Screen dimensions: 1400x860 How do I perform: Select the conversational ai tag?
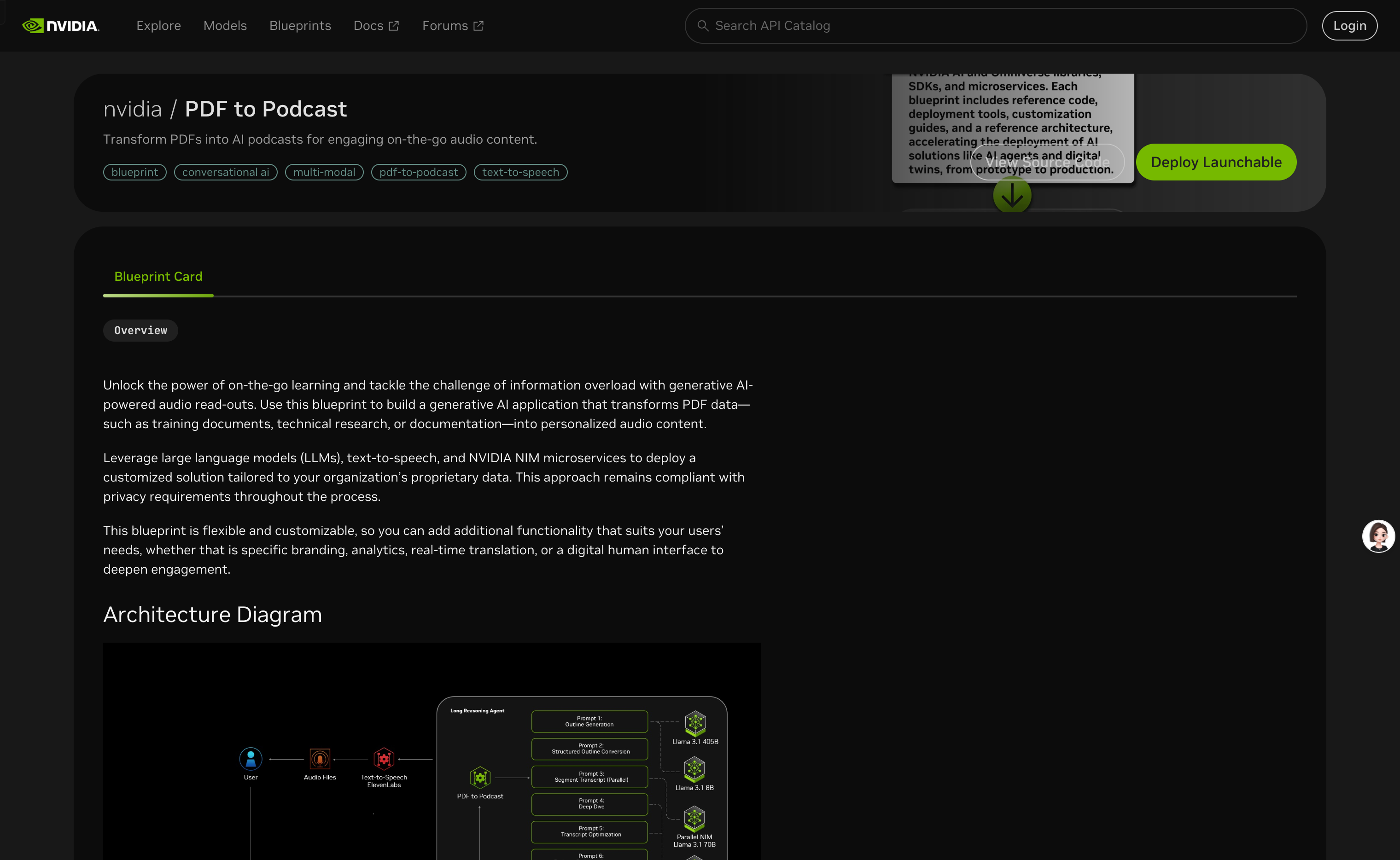(x=226, y=172)
